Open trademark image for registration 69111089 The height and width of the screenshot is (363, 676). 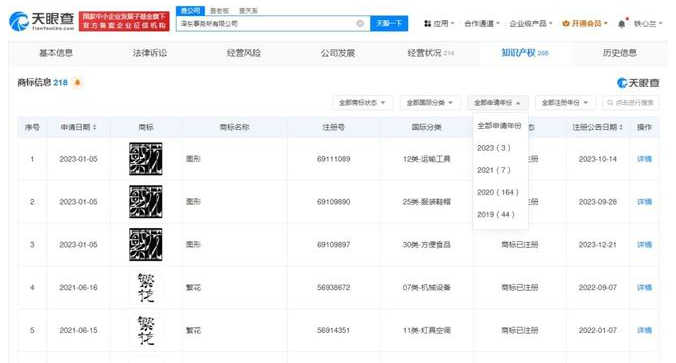146,159
